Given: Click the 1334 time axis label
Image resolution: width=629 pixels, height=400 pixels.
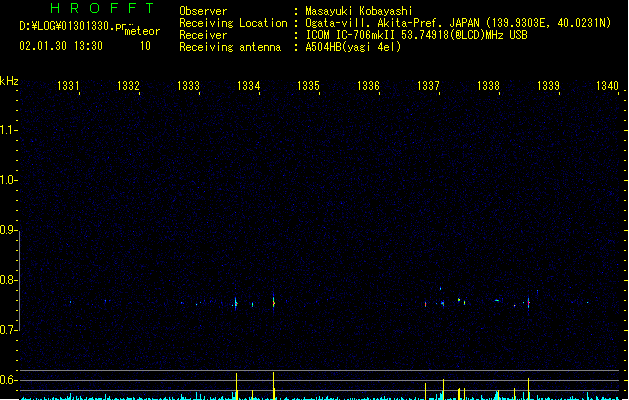Looking at the screenshot, I should [x=248, y=86].
